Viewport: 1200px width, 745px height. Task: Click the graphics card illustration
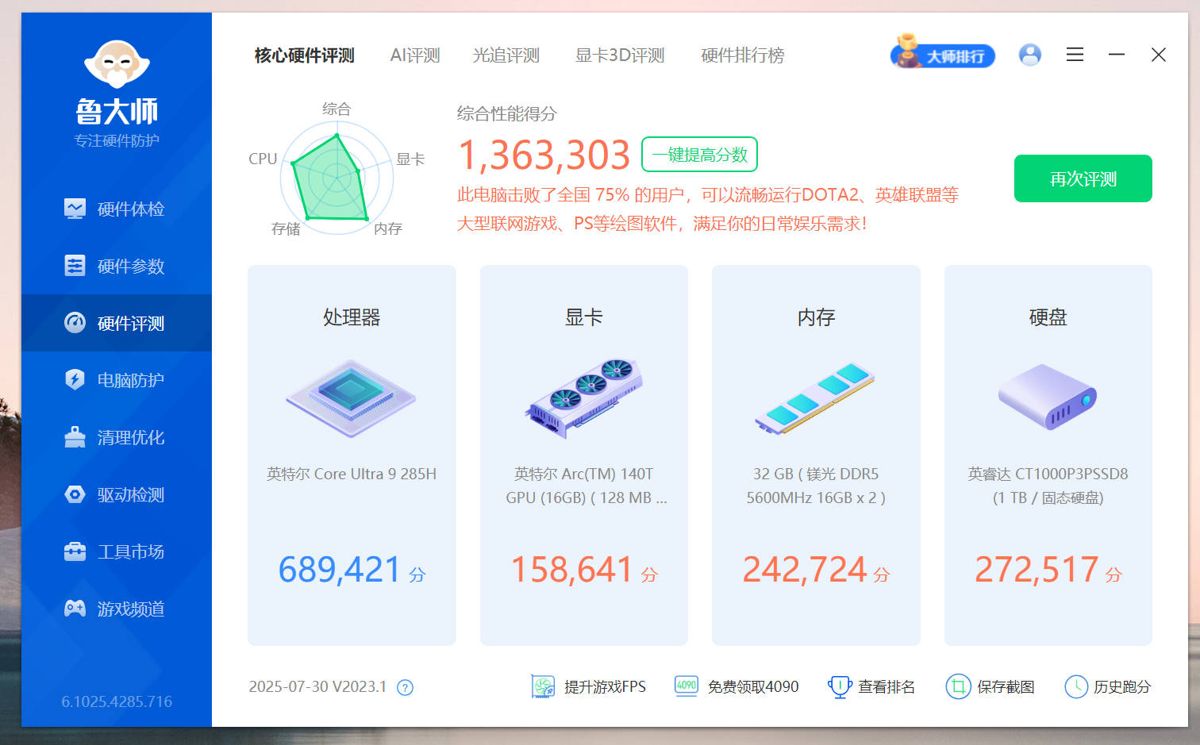pyautogui.click(x=584, y=398)
